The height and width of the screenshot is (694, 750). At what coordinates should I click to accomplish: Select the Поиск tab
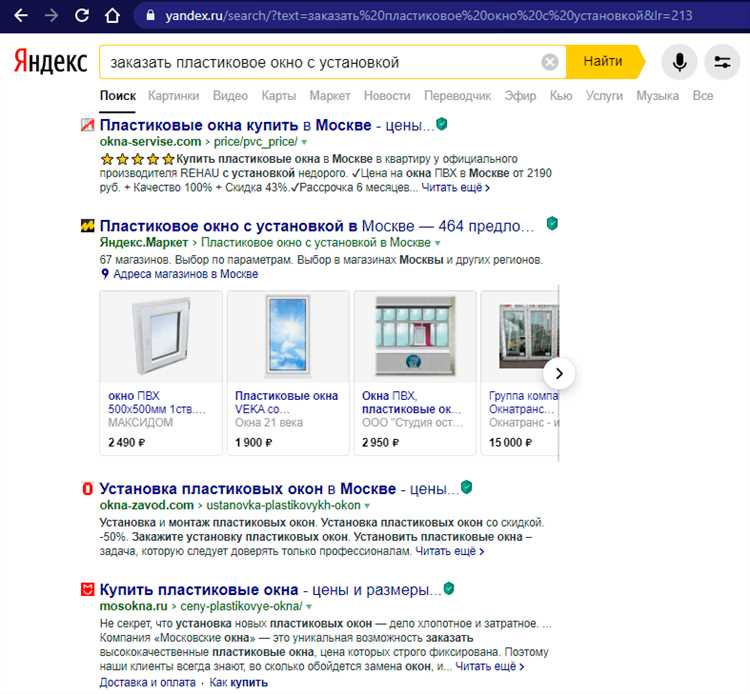(118, 96)
